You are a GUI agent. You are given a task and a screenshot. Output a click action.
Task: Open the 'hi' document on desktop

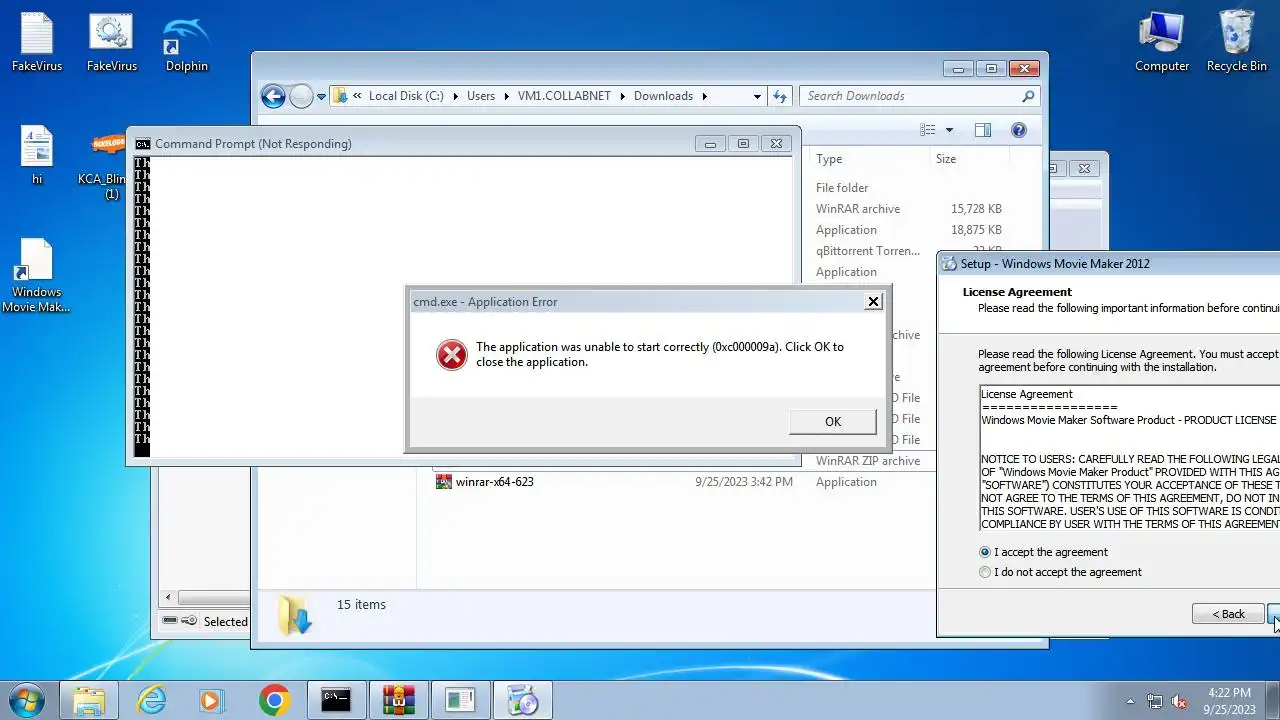(37, 156)
